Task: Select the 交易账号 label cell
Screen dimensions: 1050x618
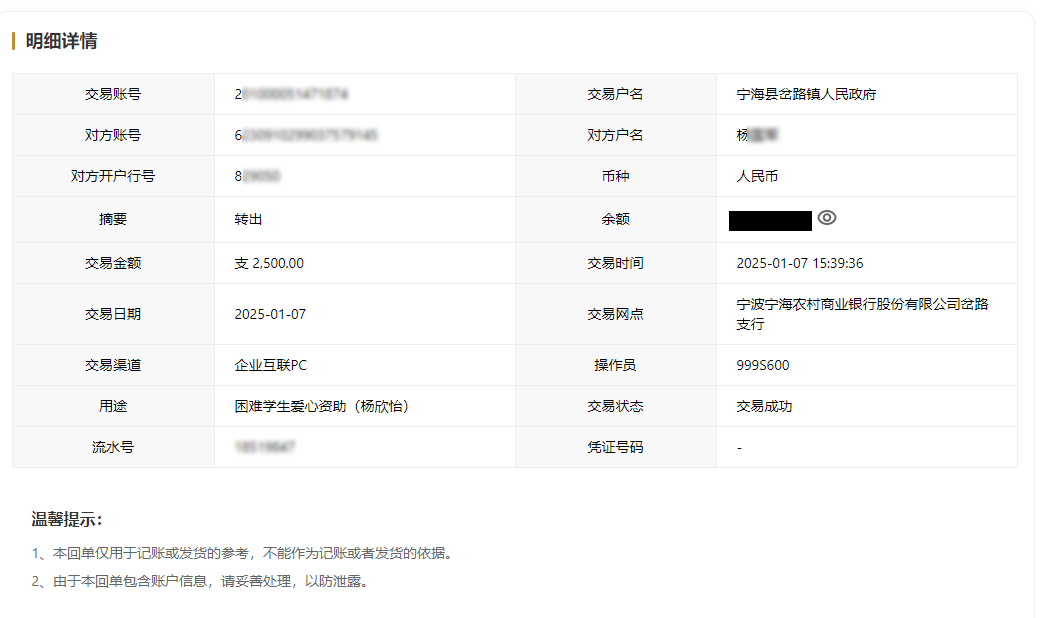Action: point(112,94)
